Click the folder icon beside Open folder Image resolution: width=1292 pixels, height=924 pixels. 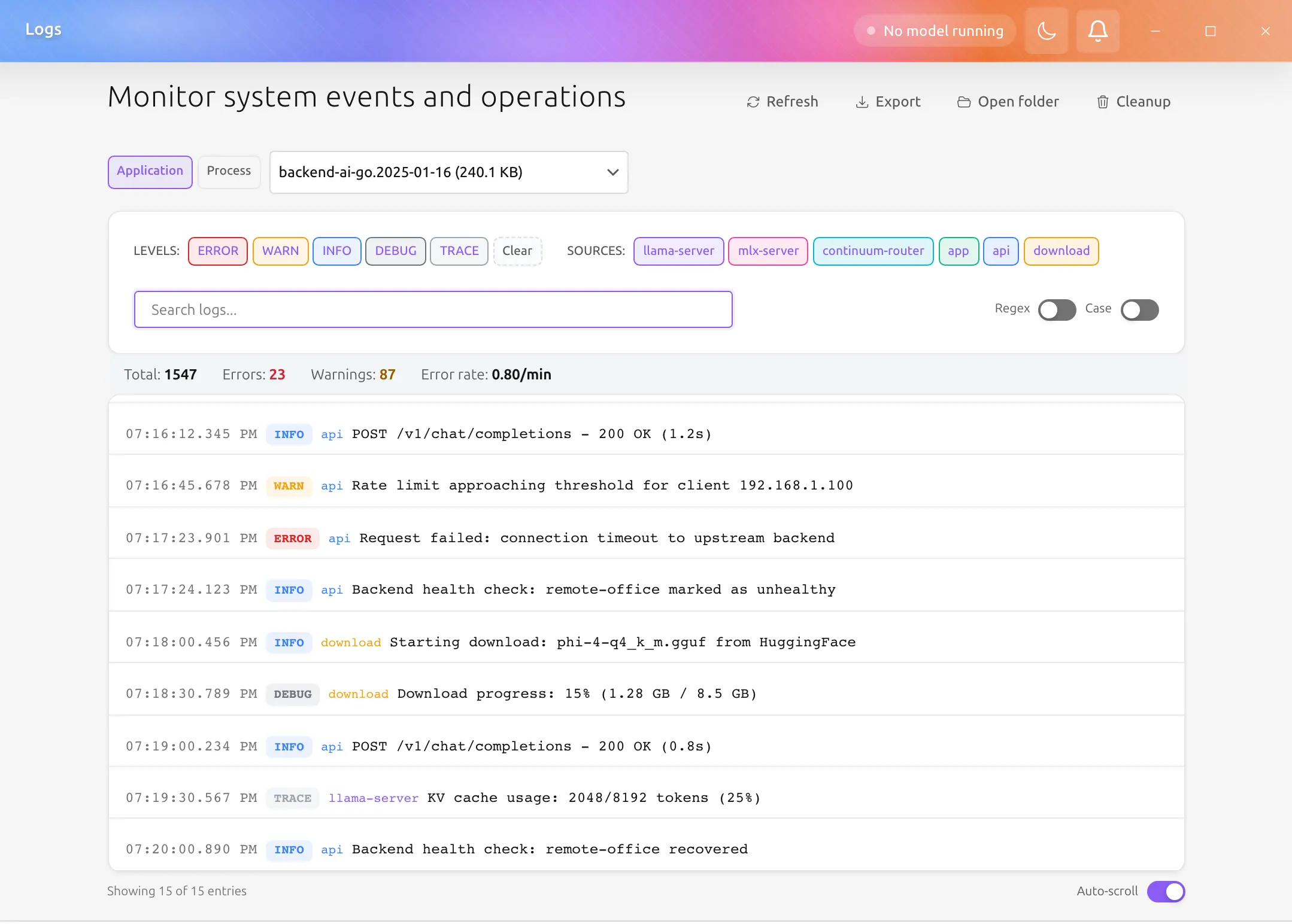[x=964, y=102]
